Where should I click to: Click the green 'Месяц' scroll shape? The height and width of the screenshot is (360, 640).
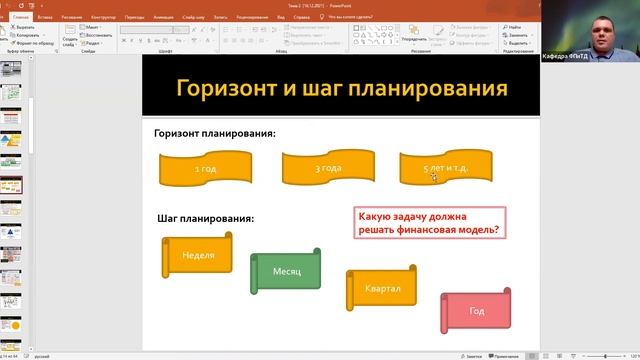coord(286,271)
